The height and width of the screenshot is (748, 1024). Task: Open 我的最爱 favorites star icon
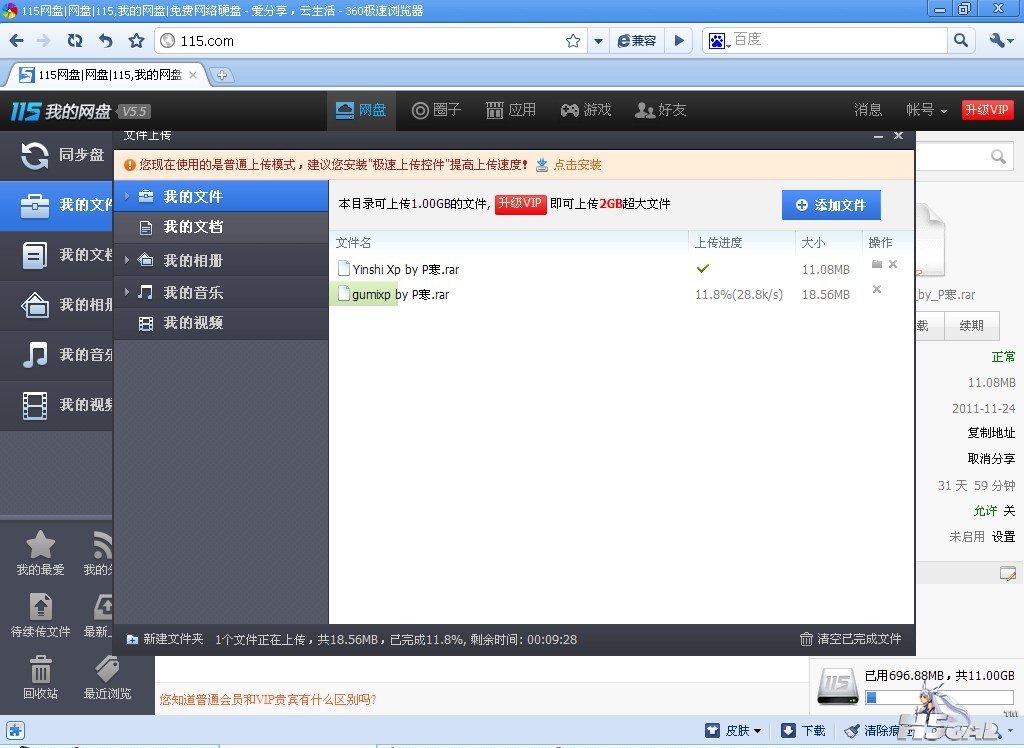tap(40, 545)
